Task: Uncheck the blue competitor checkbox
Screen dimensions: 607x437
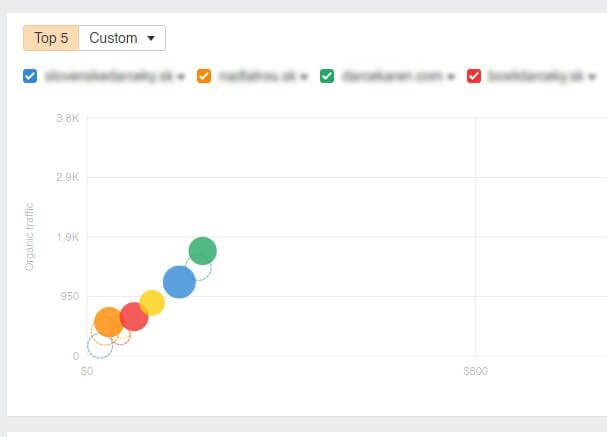Action: point(30,76)
